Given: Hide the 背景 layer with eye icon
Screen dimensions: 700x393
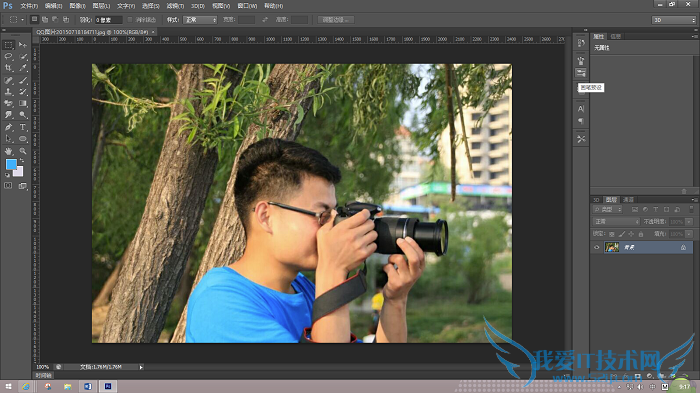Looking at the screenshot, I should pyautogui.click(x=596, y=247).
